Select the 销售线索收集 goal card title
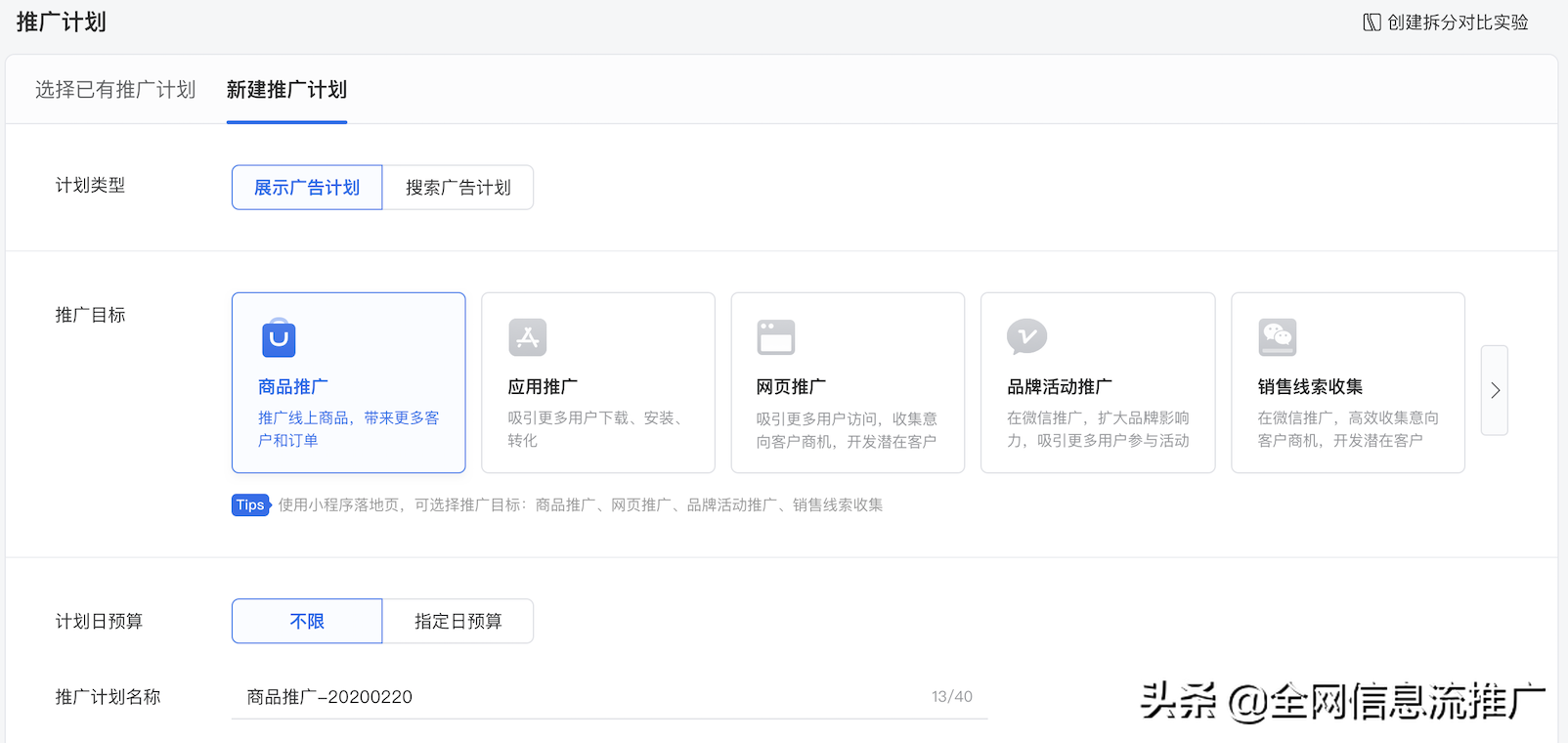The width and height of the screenshot is (1568, 743). pos(1310,387)
